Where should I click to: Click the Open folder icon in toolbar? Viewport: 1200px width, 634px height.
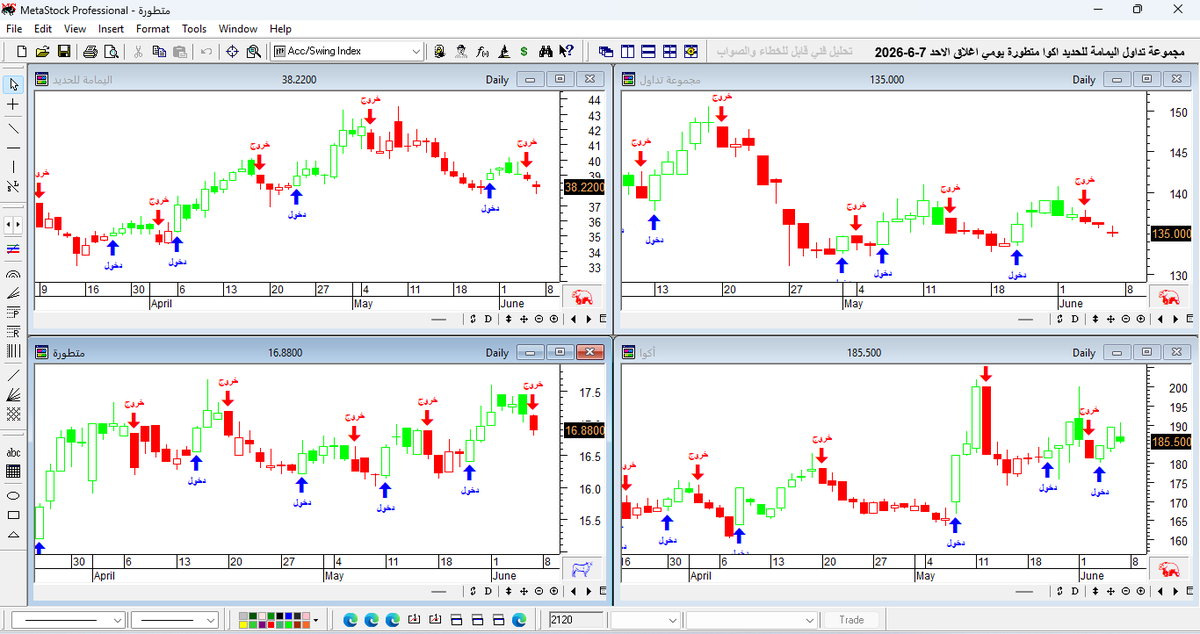click(x=43, y=51)
